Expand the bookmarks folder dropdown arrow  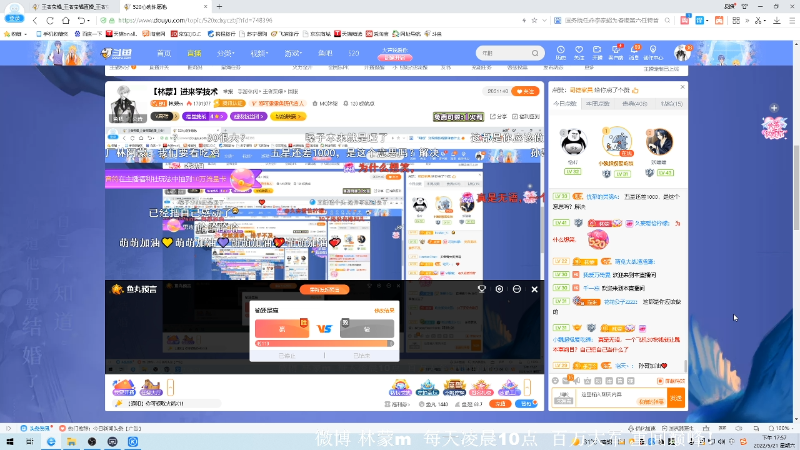click(26, 34)
